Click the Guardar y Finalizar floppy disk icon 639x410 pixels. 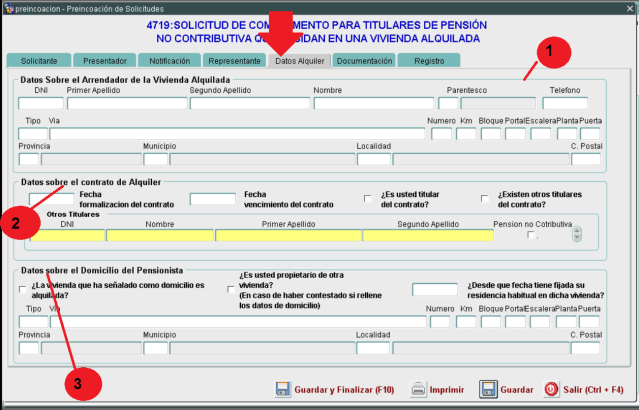tap(283, 390)
